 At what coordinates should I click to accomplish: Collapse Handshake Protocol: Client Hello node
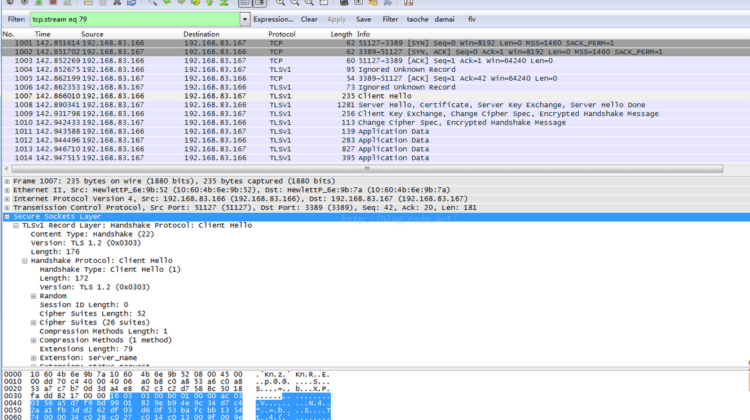click(24, 261)
